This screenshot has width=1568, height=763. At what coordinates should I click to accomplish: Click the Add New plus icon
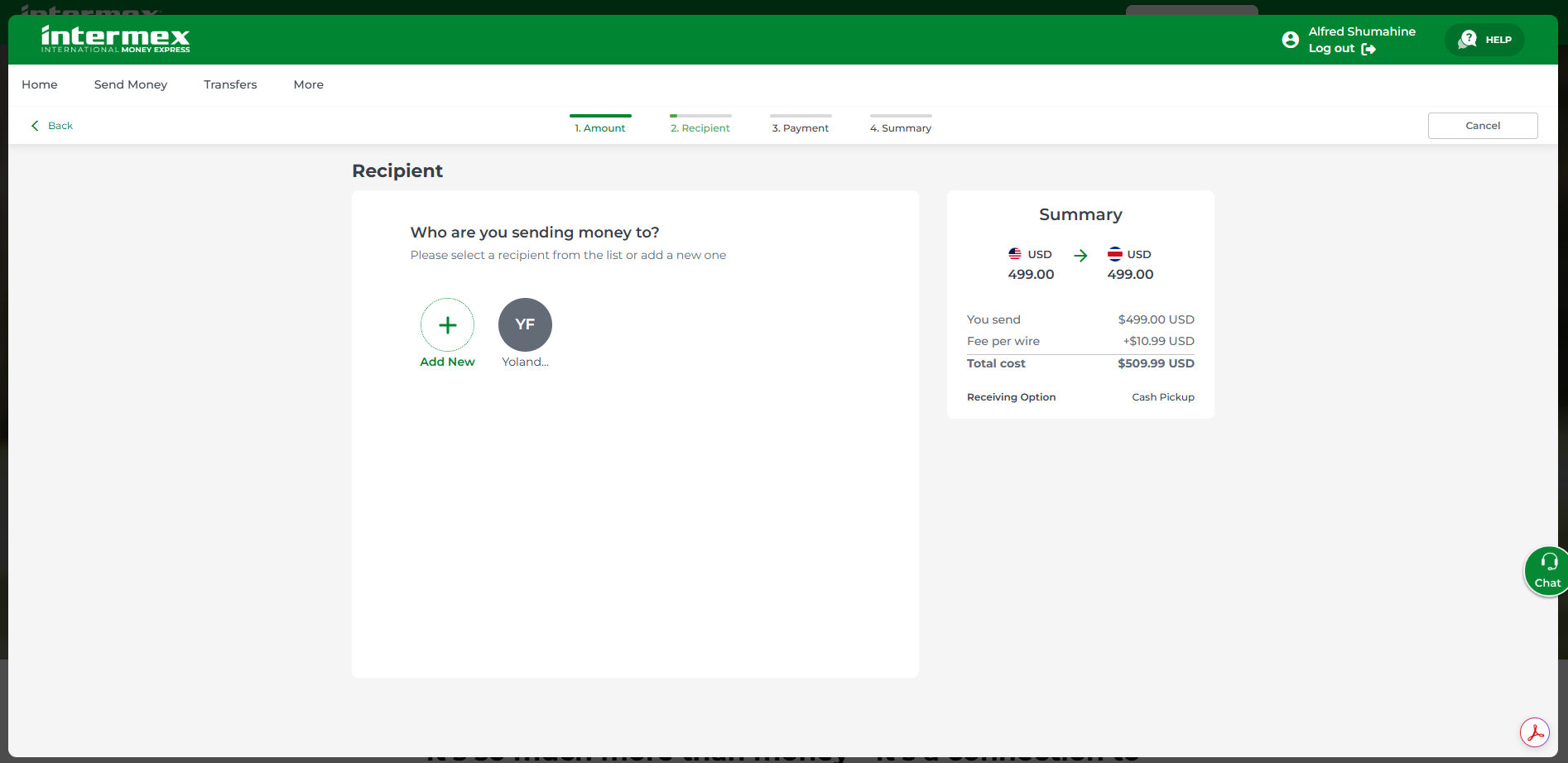(x=447, y=325)
